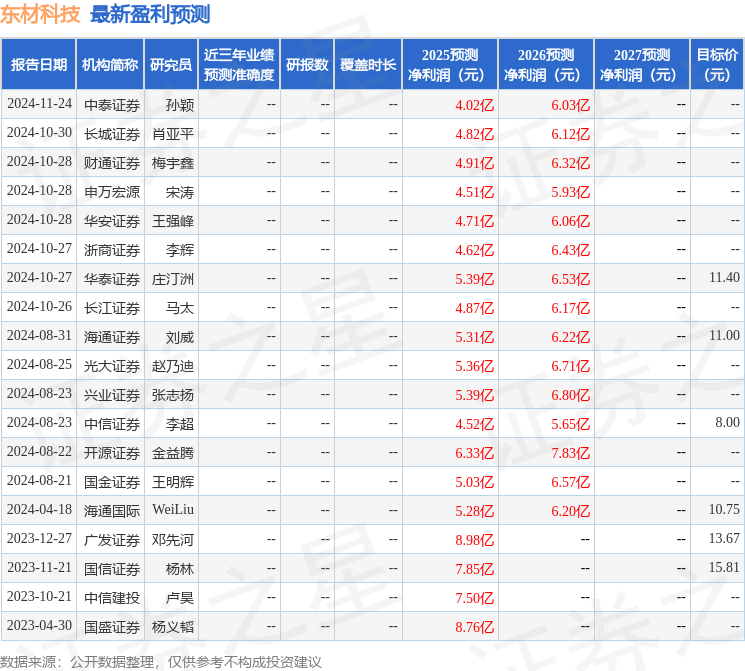Click the 中信建投 institution cell

click(112, 598)
